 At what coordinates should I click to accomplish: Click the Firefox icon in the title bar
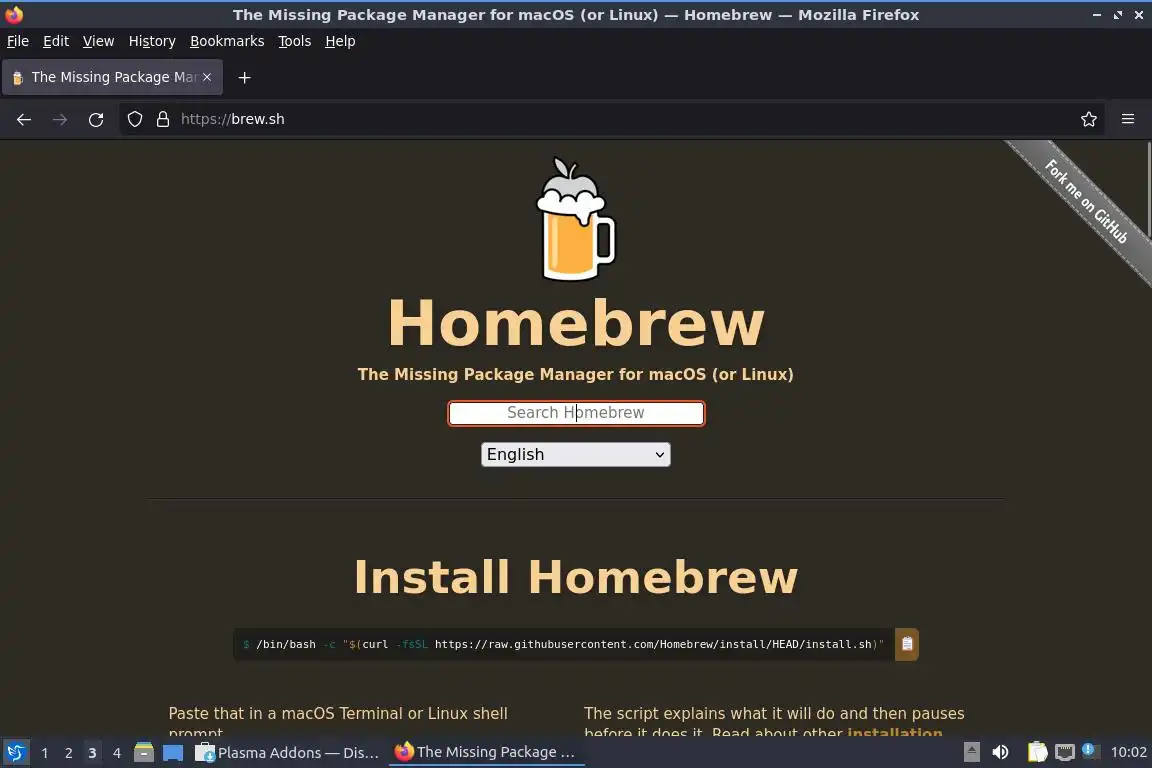14,14
